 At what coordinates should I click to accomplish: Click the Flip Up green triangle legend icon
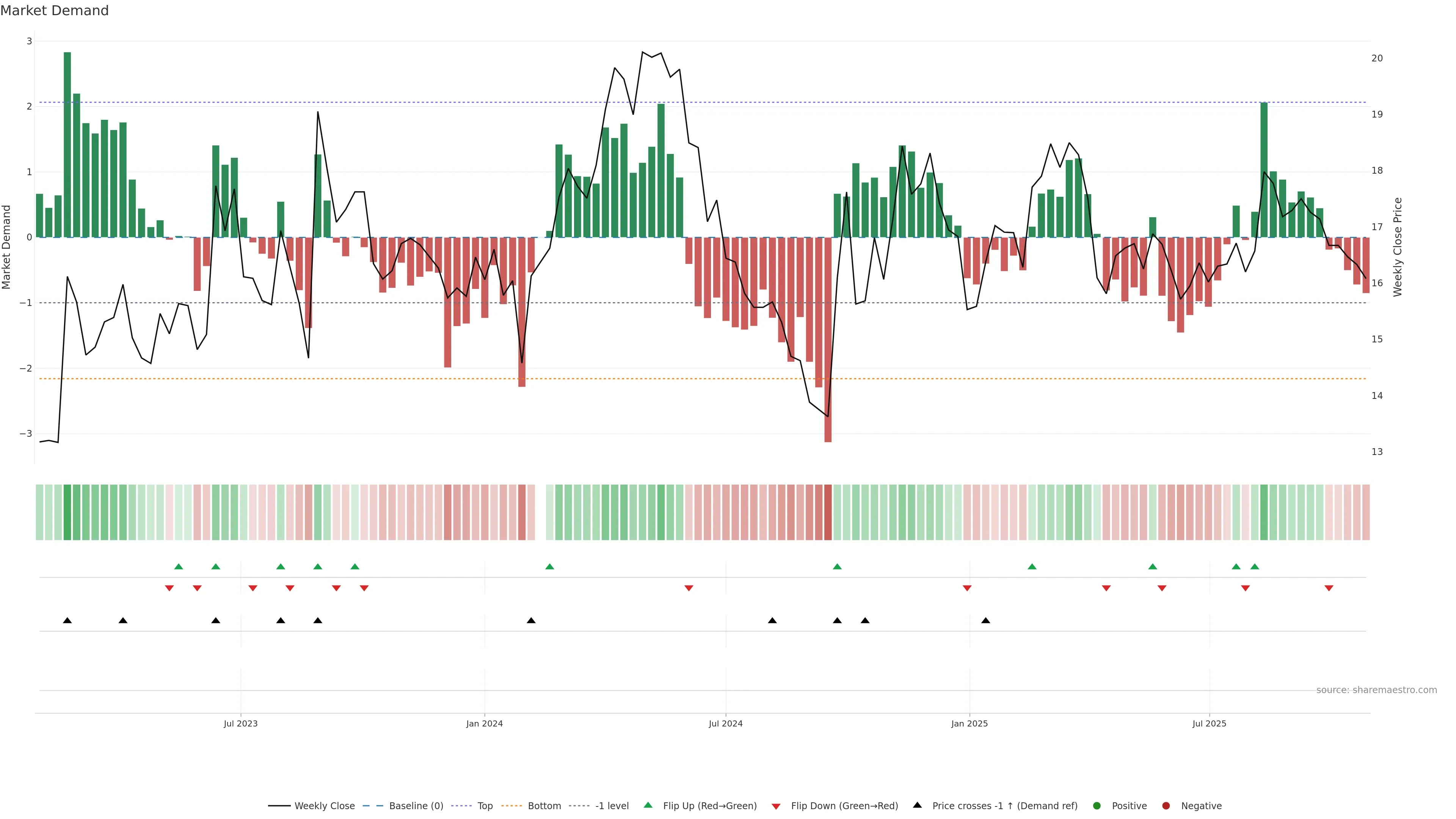pyautogui.click(x=648, y=805)
